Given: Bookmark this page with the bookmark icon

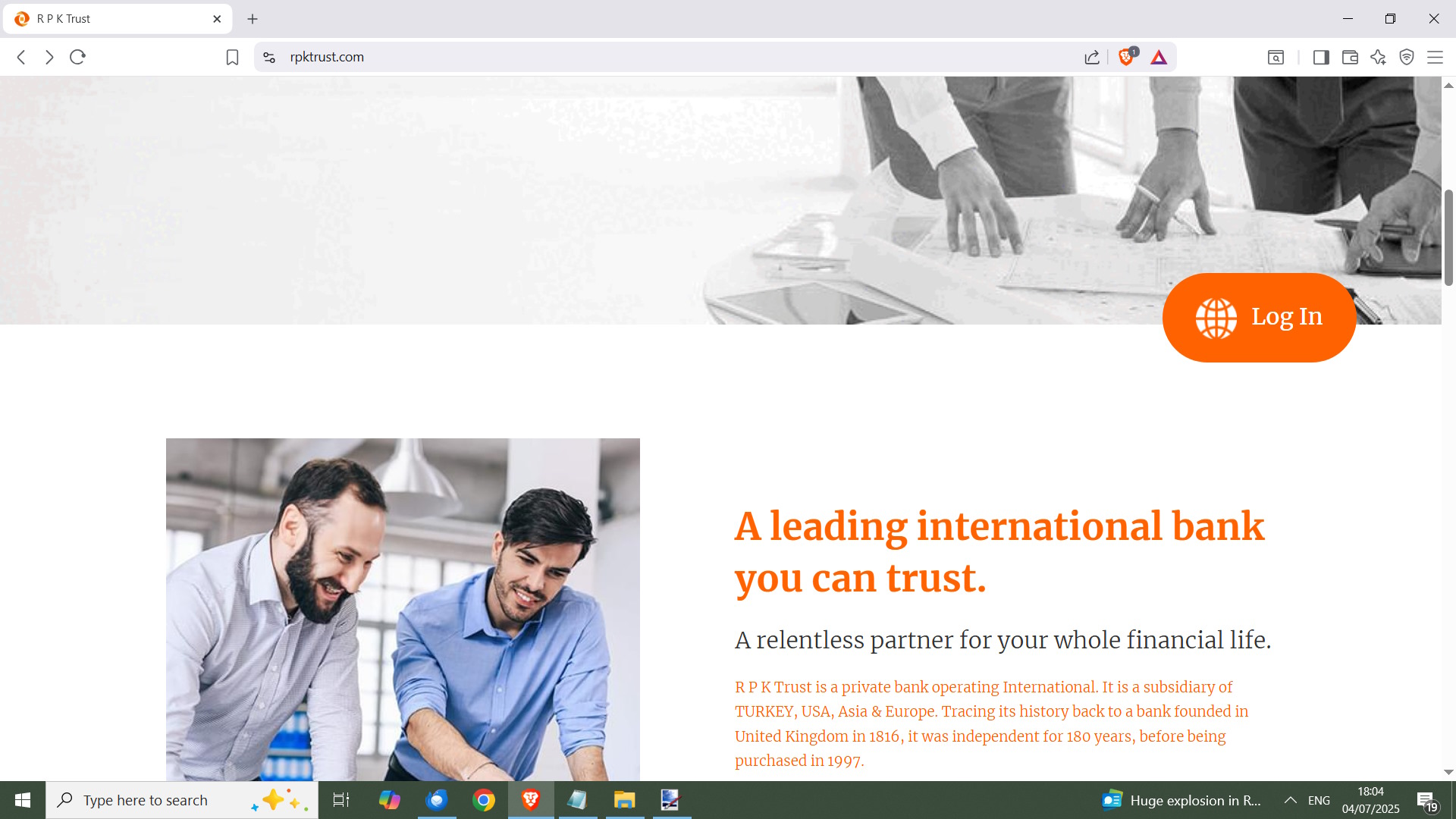Looking at the screenshot, I should [232, 58].
